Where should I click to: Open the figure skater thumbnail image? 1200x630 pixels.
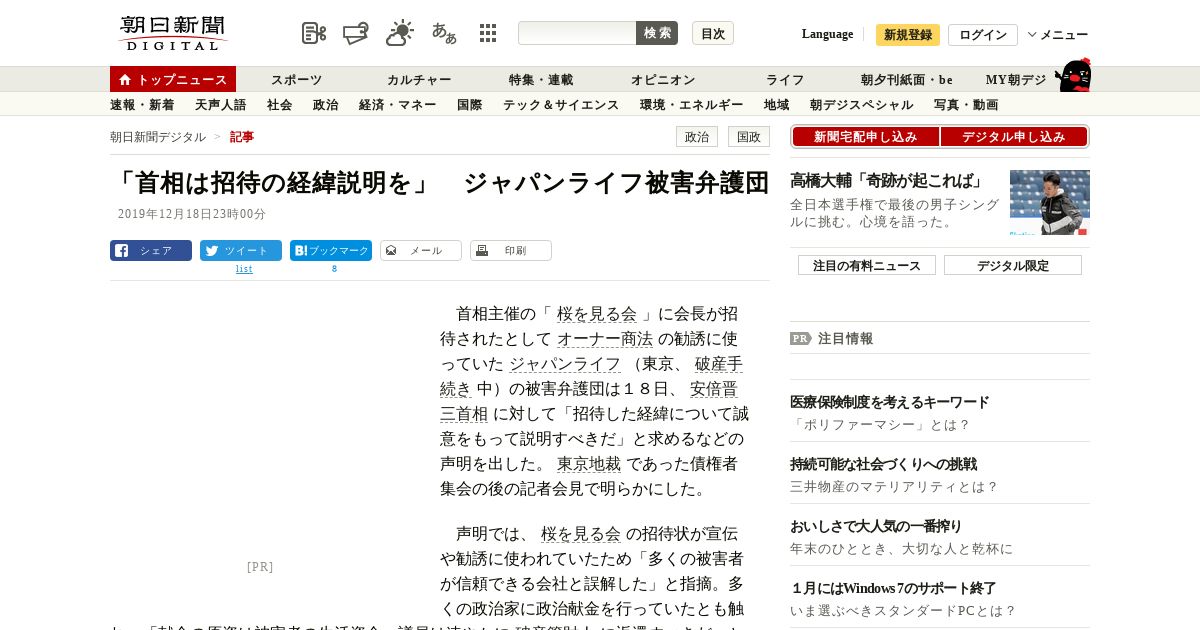coord(1050,202)
